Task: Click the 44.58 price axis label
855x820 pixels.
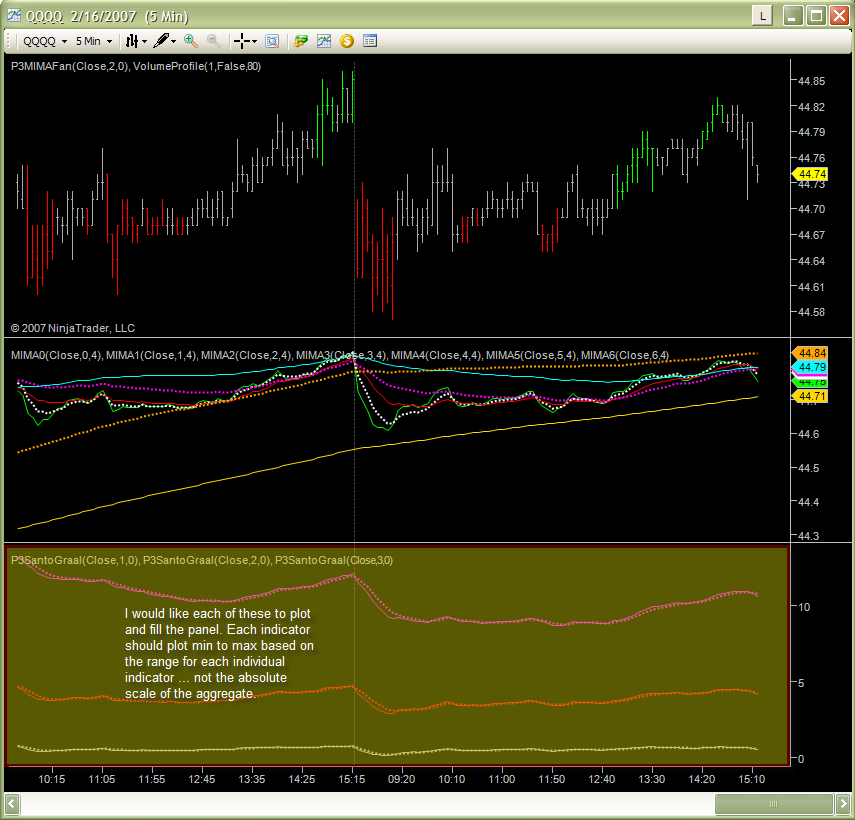Action: pos(811,312)
